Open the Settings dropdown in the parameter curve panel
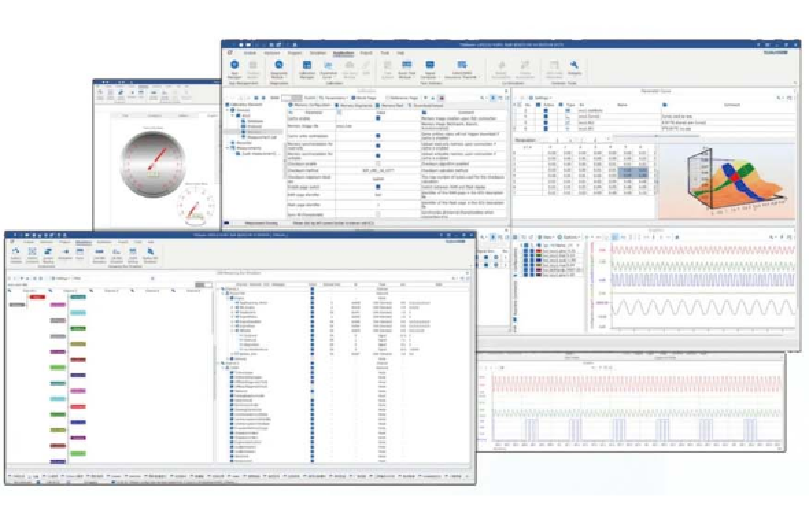Image resolution: width=809 pixels, height=520 pixels. coord(538,97)
